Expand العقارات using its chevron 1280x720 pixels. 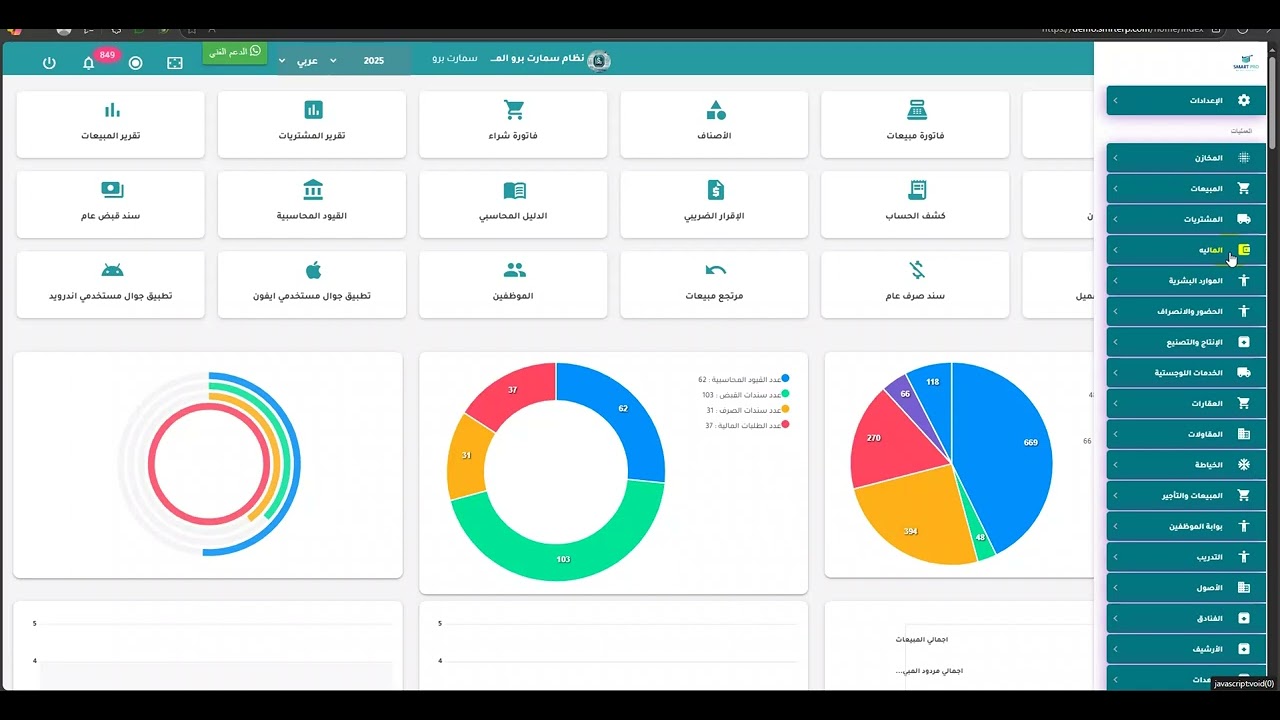[x=1116, y=403]
